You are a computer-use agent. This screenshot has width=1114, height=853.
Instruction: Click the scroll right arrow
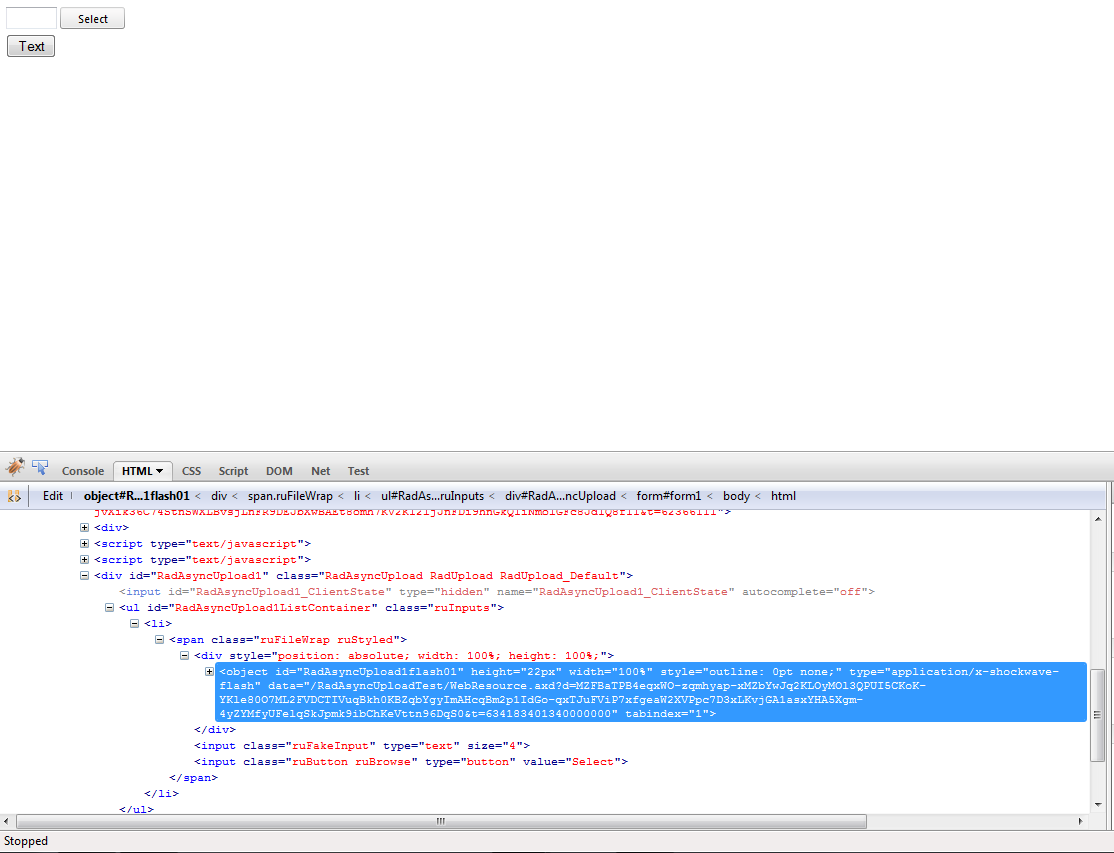tap(1081, 822)
